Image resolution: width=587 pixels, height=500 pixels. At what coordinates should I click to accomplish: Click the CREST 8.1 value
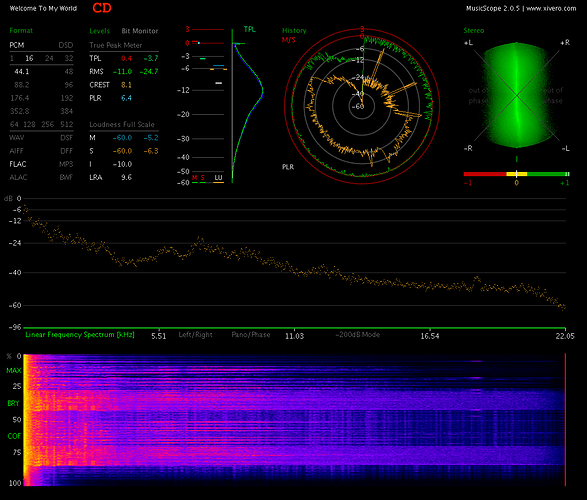[x=127, y=85]
